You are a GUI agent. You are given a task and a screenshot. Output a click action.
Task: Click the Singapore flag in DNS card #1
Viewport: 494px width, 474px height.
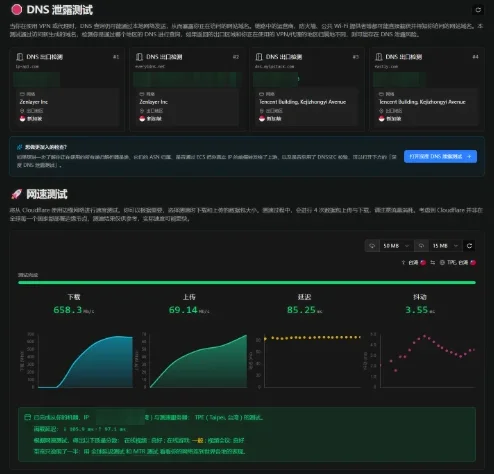(23, 119)
